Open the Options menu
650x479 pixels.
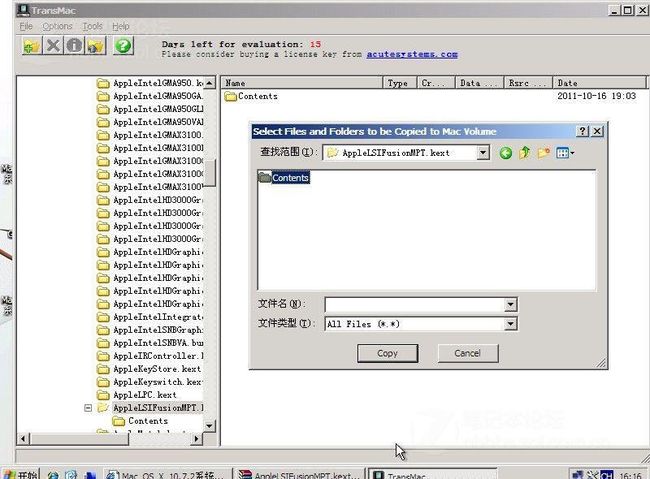57,26
